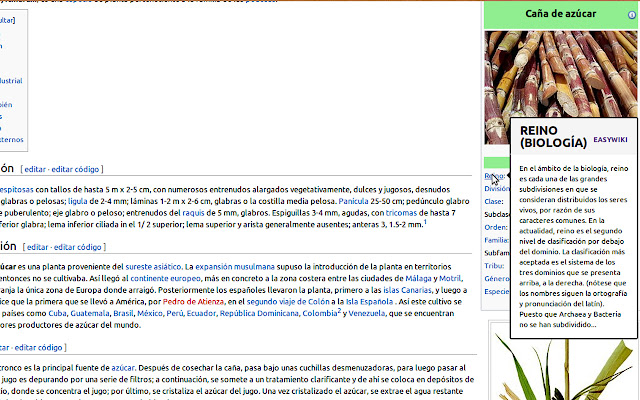Follow the tricomas link
Viewport: 640px width, 400px height.
401,213
